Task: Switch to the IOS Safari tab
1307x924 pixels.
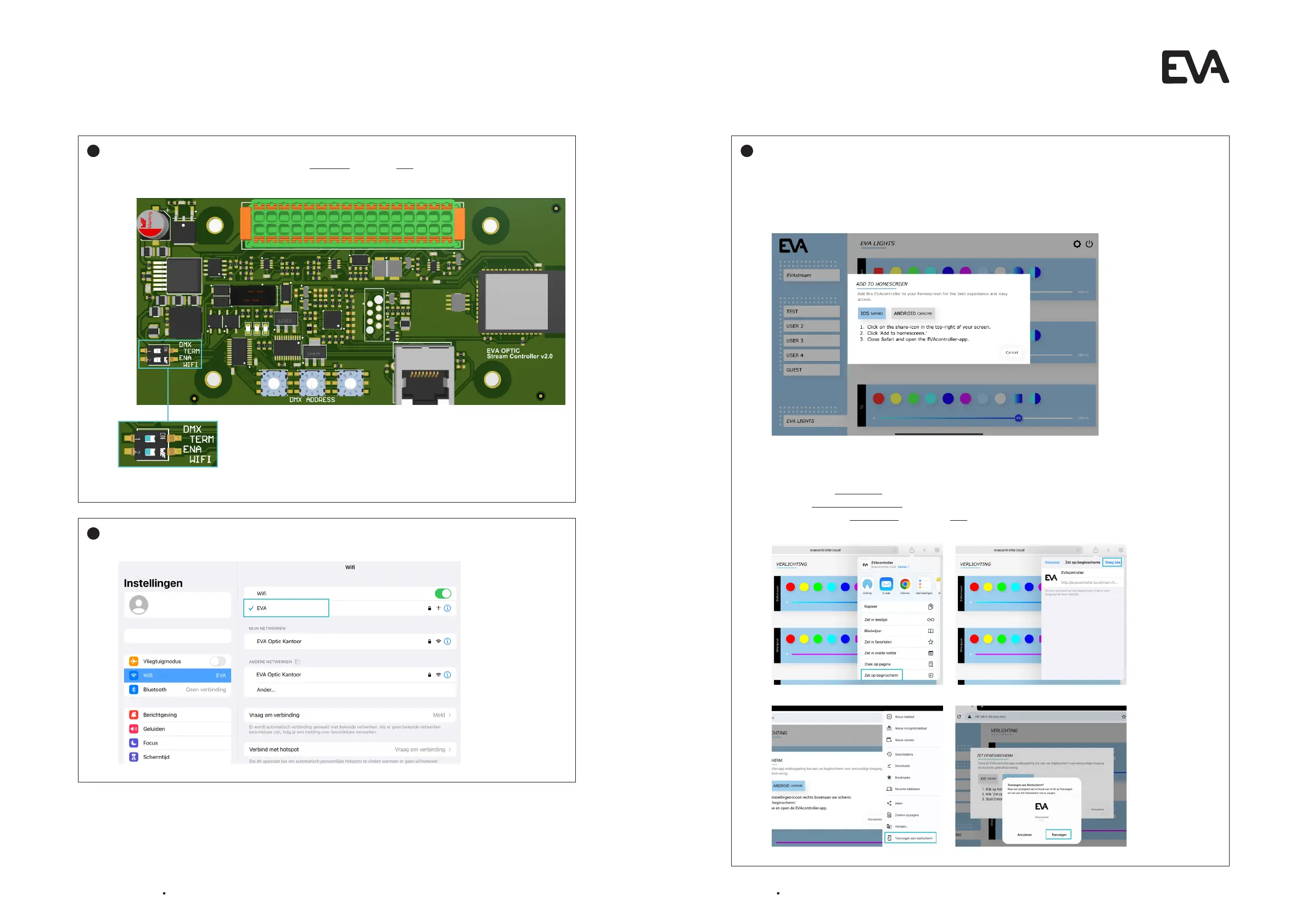Action: (871, 313)
